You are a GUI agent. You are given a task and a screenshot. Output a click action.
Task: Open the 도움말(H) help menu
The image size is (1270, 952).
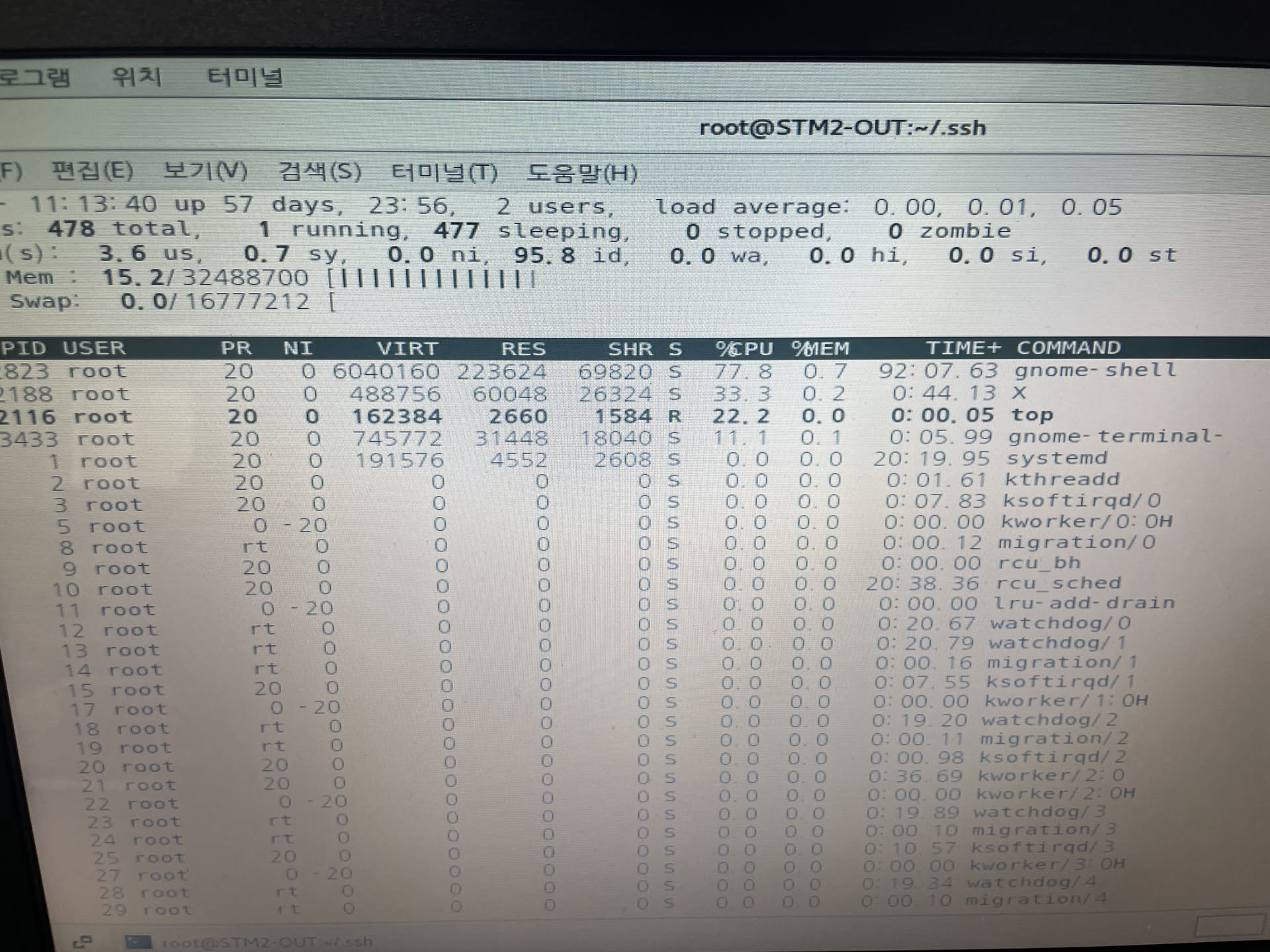pos(582,173)
